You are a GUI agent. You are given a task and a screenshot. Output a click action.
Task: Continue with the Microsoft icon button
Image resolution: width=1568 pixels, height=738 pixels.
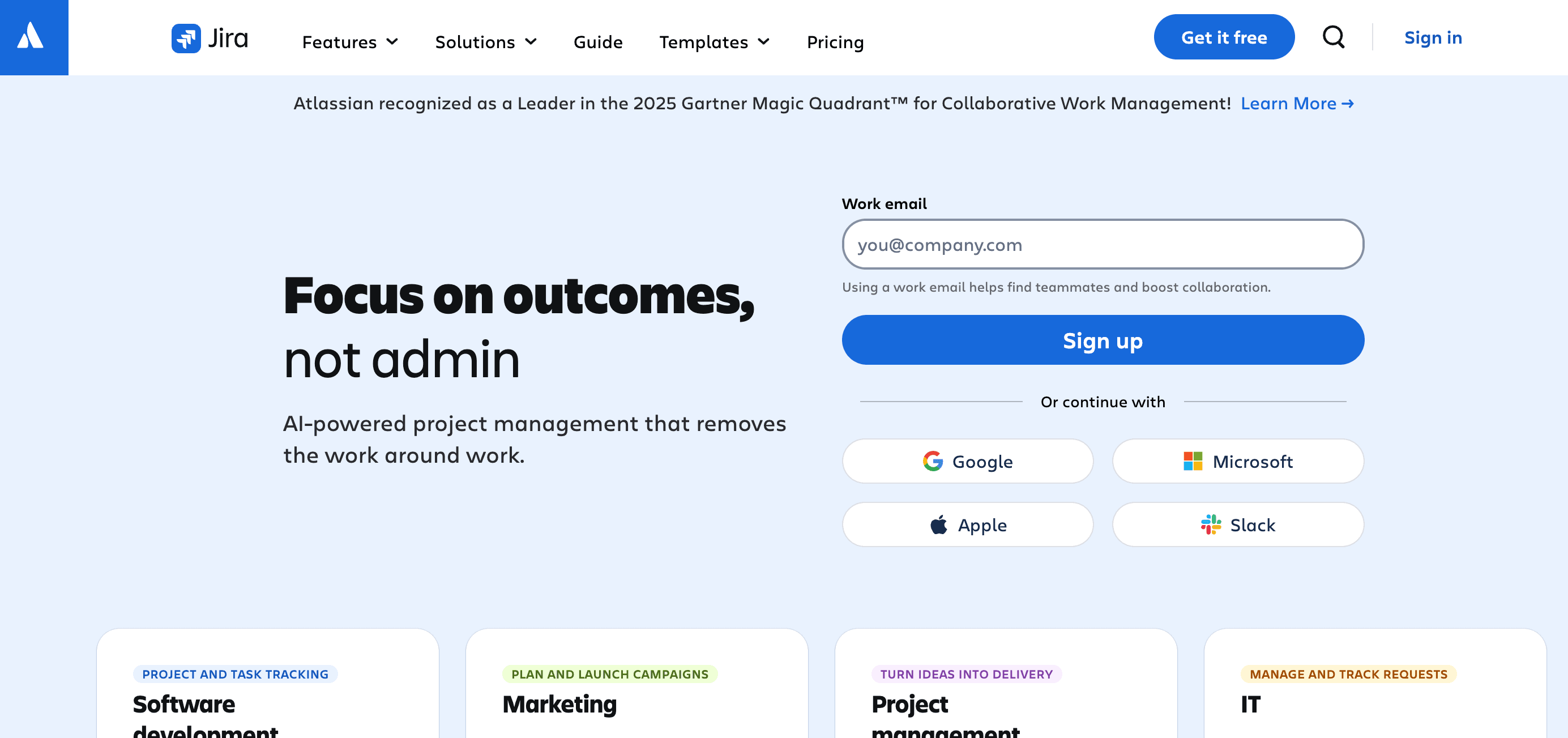click(x=1238, y=461)
